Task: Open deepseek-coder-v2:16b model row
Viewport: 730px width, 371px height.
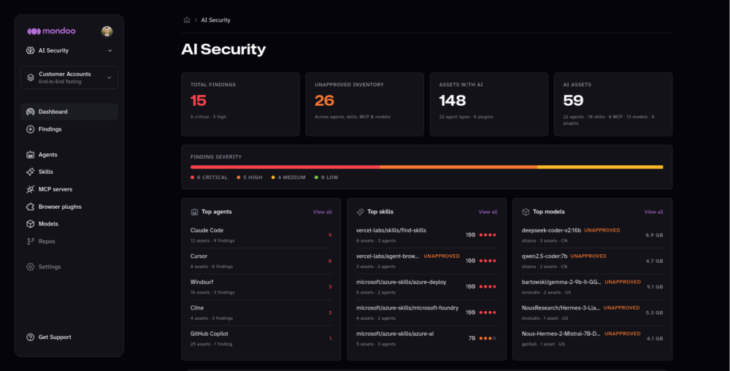Action: click(593, 235)
